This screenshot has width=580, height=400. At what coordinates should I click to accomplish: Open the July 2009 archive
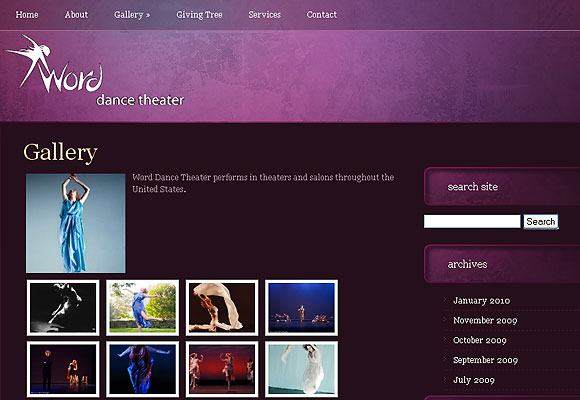pyautogui.click(x=473, y=380)
